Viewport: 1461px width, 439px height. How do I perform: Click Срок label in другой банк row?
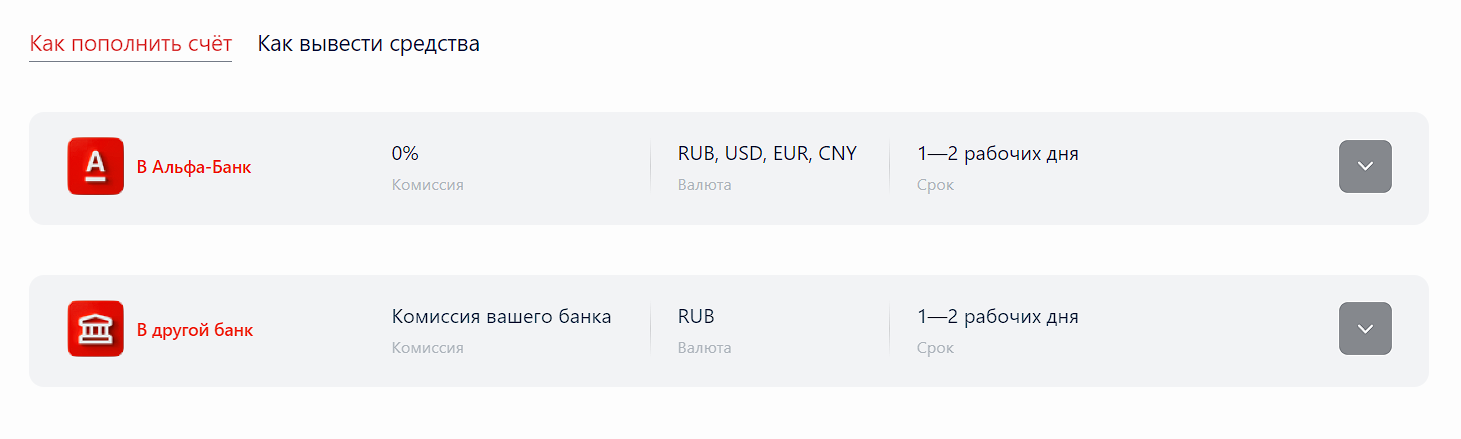click(x=935, y=348)
